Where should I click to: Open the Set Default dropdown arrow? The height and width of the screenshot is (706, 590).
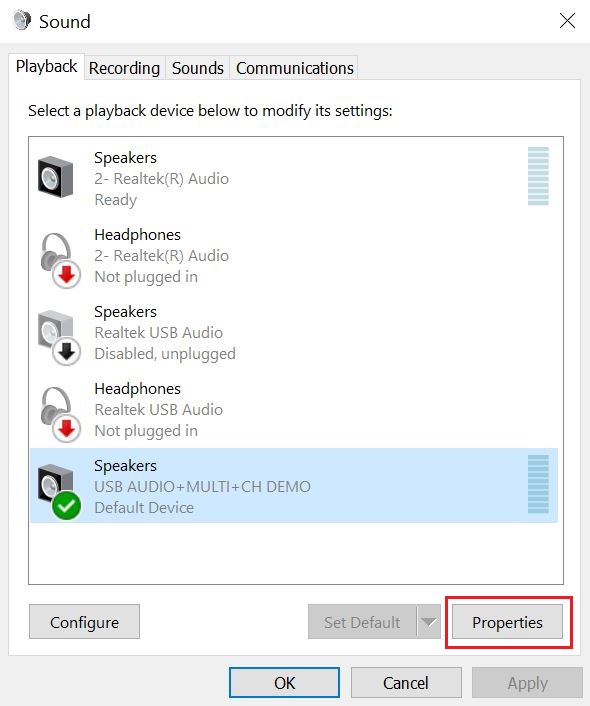[429, 622]
